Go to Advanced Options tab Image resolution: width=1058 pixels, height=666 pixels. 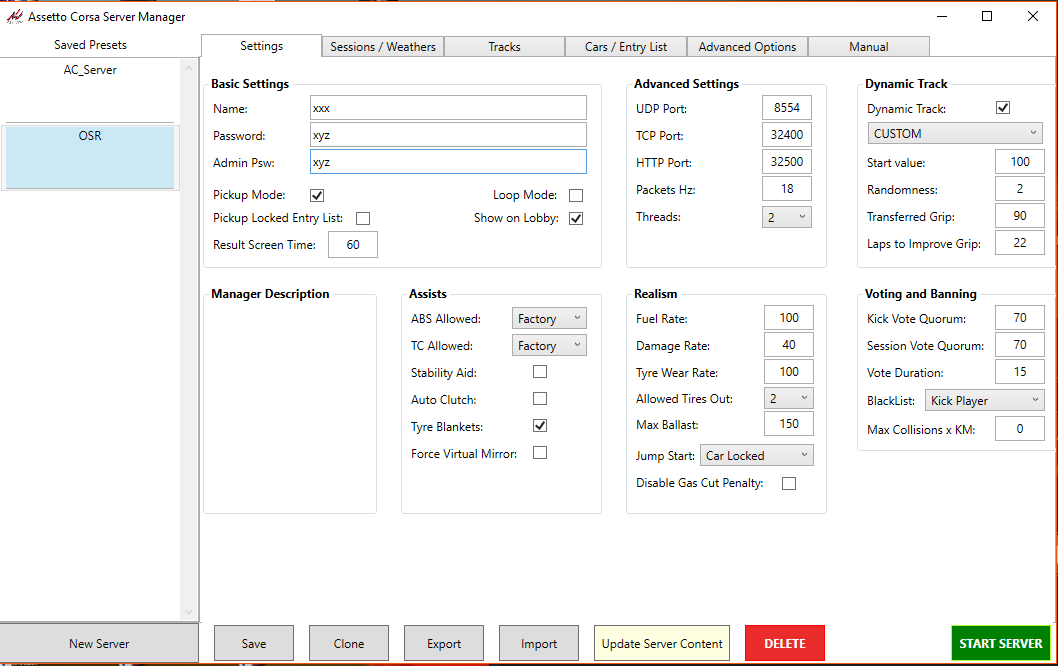pos(747,47)
